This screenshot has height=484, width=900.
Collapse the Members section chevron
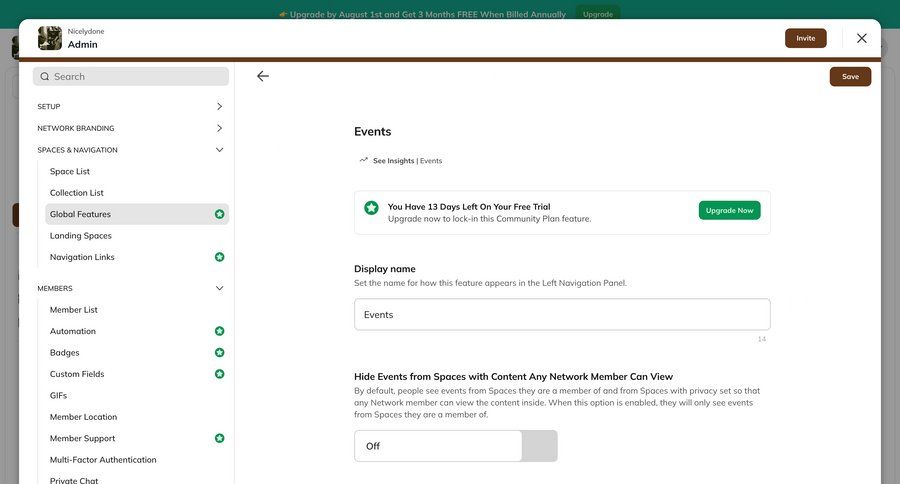coord(219,288)
